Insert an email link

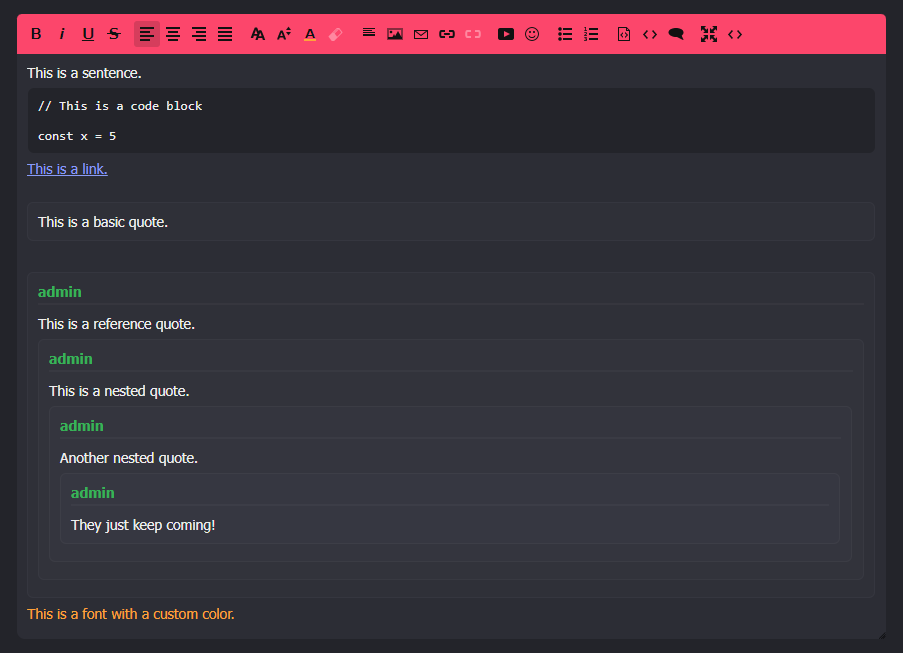point(421,34)
